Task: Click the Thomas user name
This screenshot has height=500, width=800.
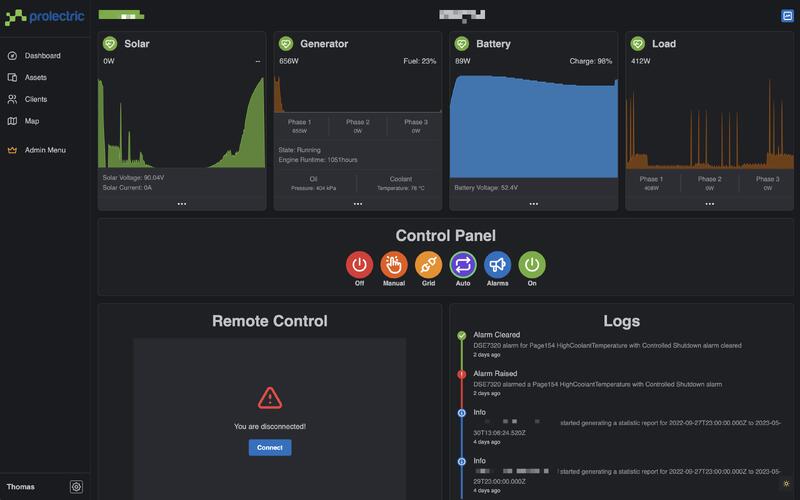Action: tap(20, 487)
